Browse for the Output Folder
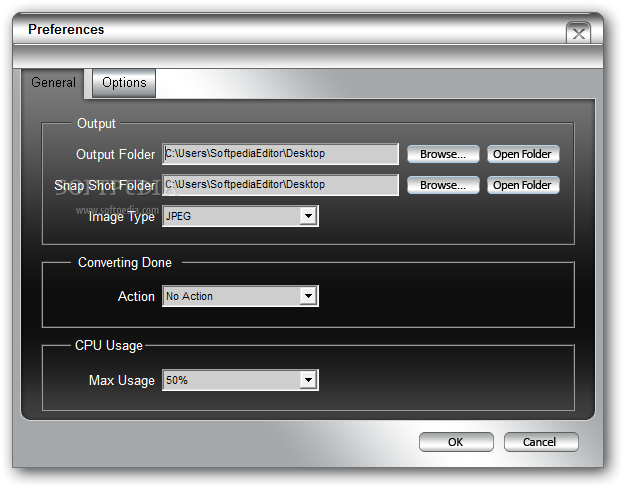 (x=443, y=154)
